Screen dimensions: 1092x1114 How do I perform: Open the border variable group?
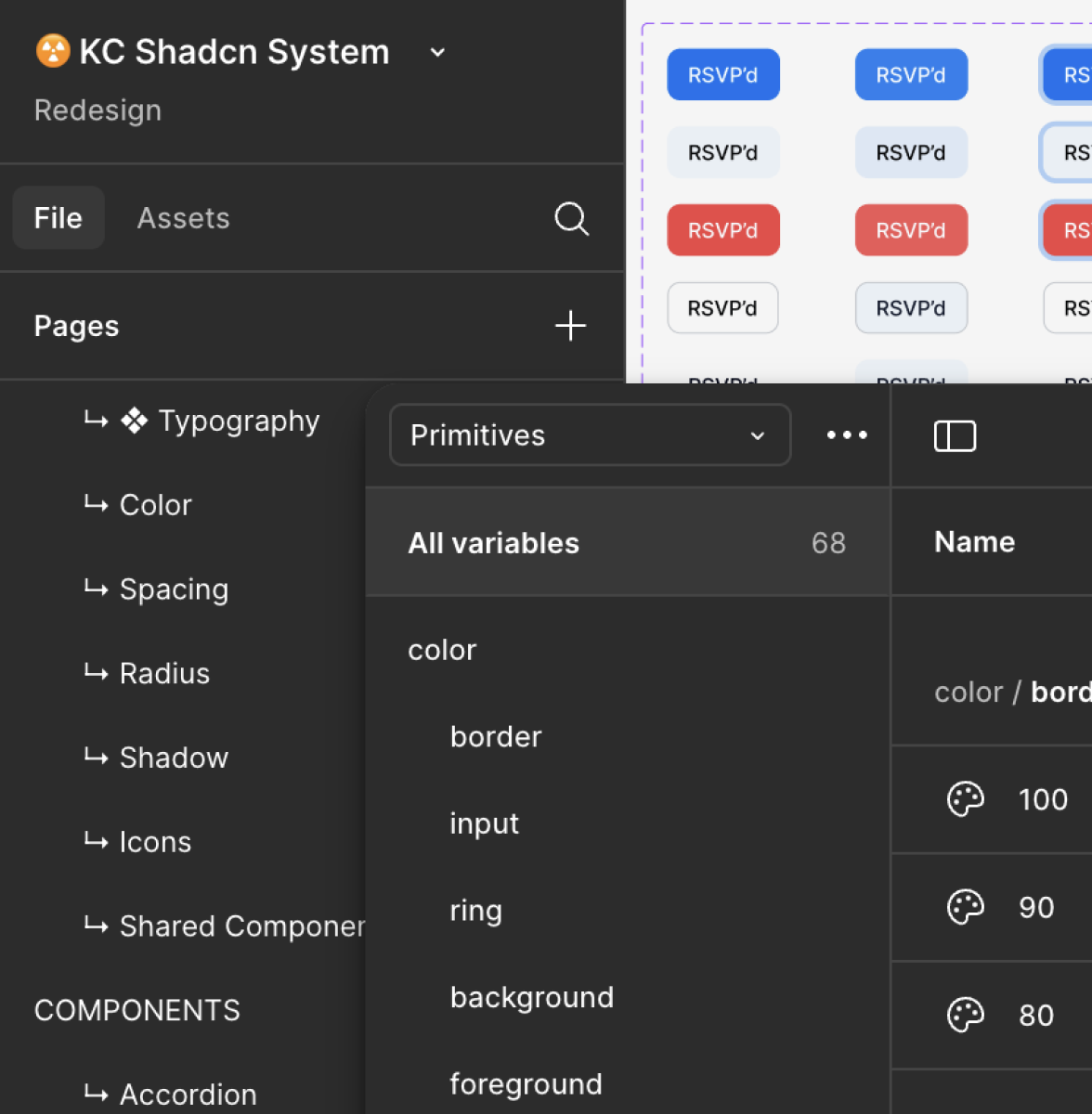click(496, 737)
